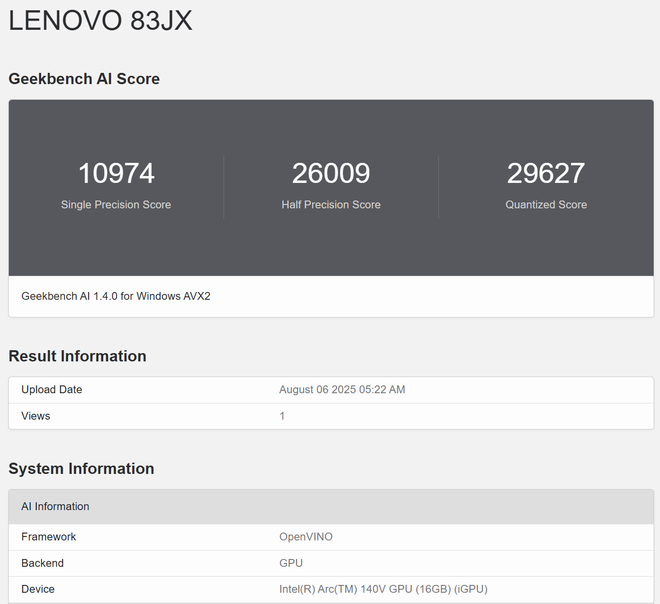Click Geekbench AI 1.4.0 for Windows AVX2 text
This screenshot has height=604, width=660.
pyautogui.click(x=116, y=296)
